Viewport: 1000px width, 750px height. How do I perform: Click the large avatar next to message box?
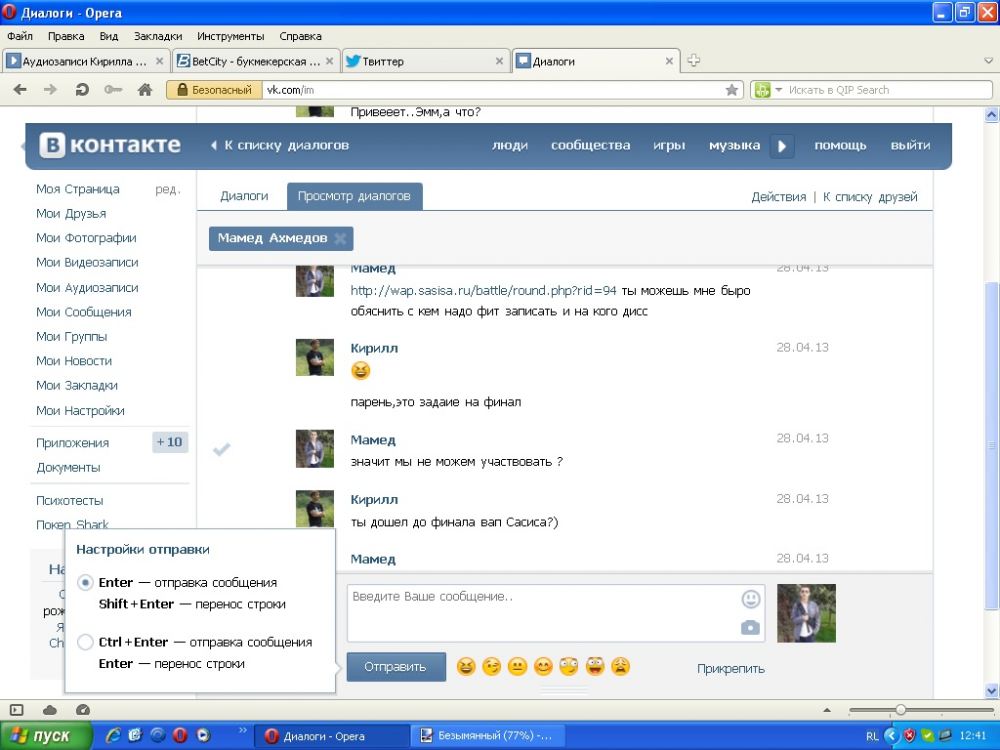(x=807, y=614)
